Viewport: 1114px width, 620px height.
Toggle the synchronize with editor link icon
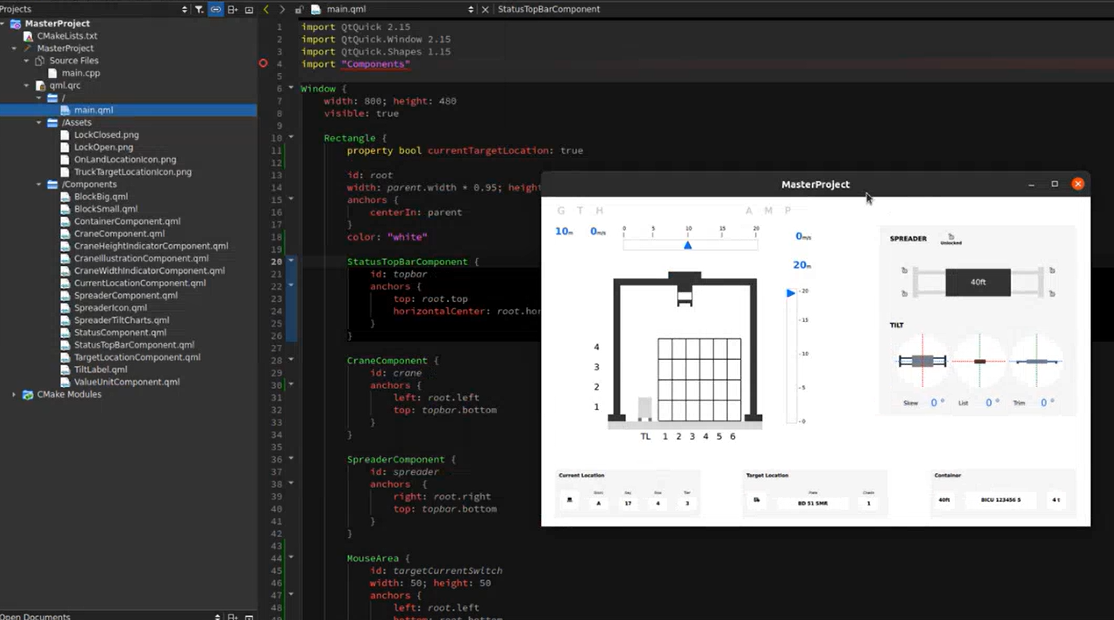coord(216,9)
